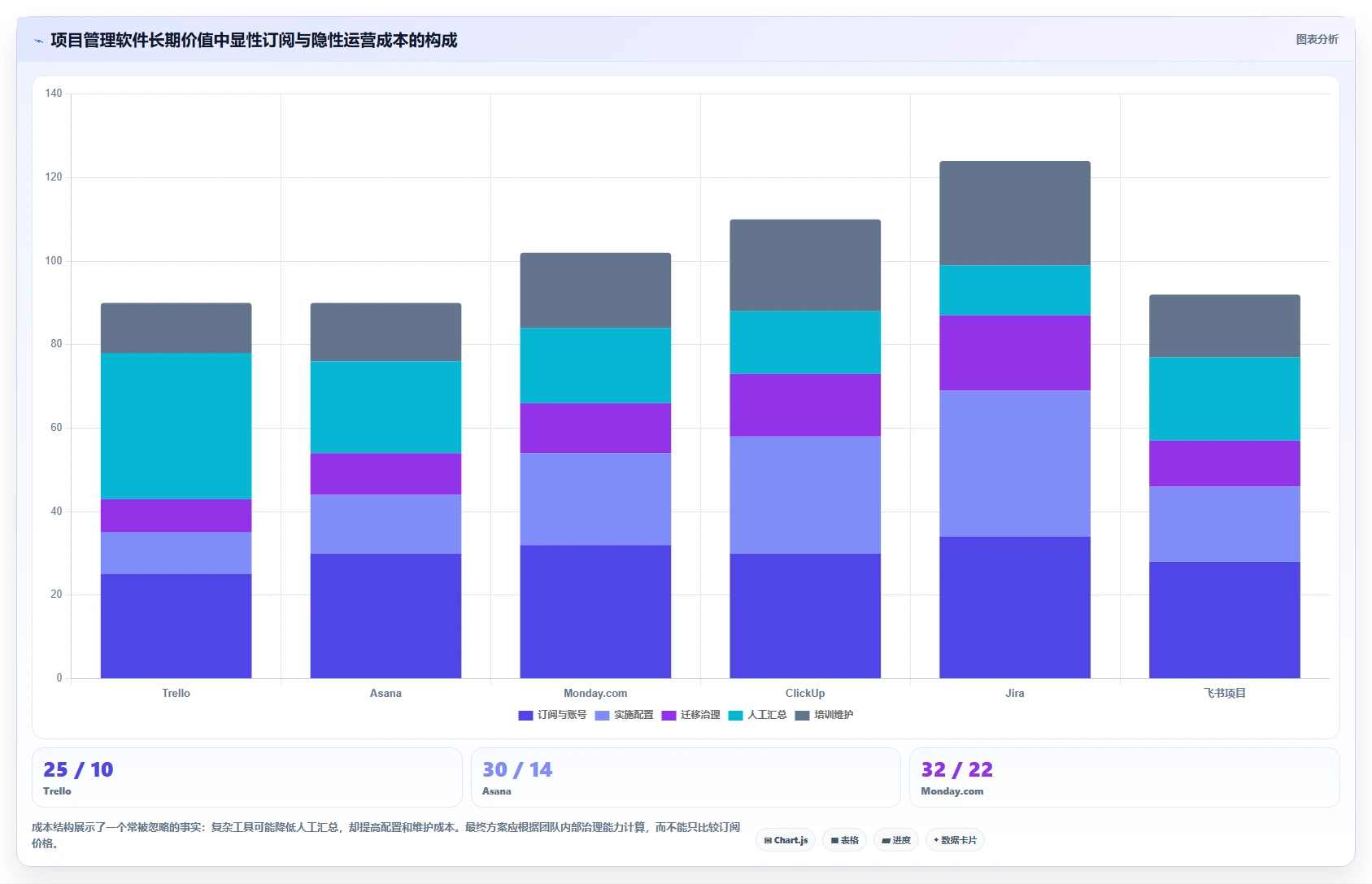
Task: Click Trello's purple 迁移治理 segment
Action: tap(176, 516)
